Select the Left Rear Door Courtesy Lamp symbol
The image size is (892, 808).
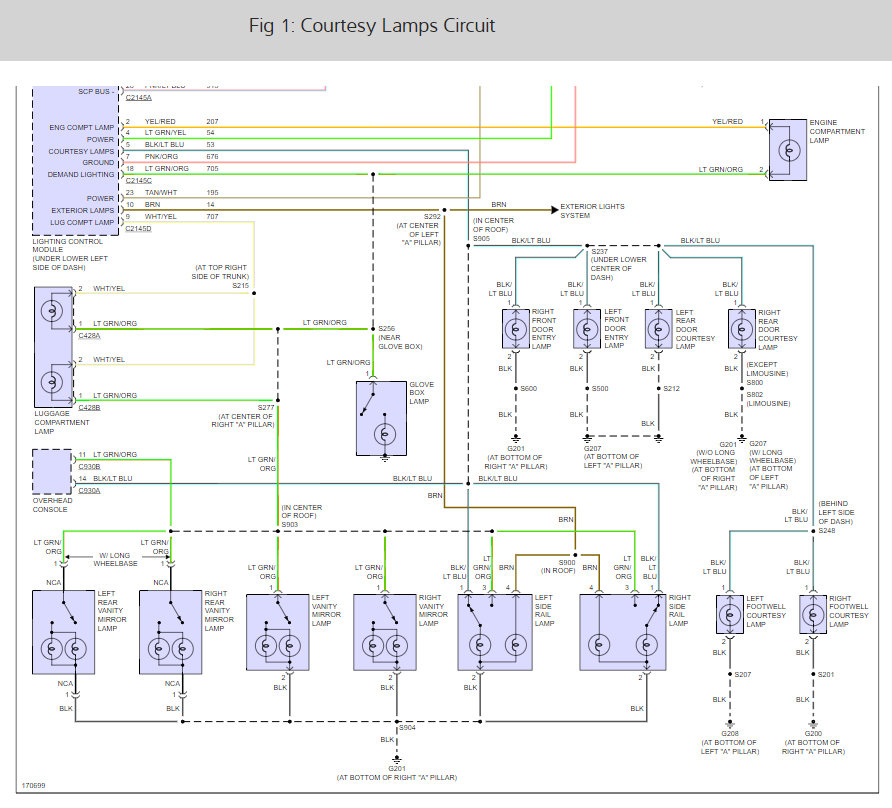click(659, 329)
